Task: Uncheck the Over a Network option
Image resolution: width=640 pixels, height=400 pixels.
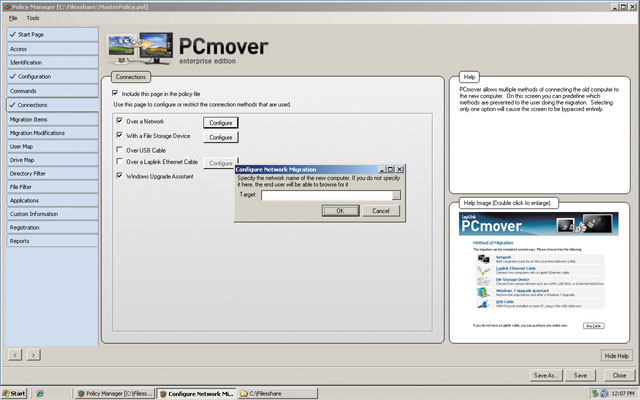Action: (x=120, y=121)
